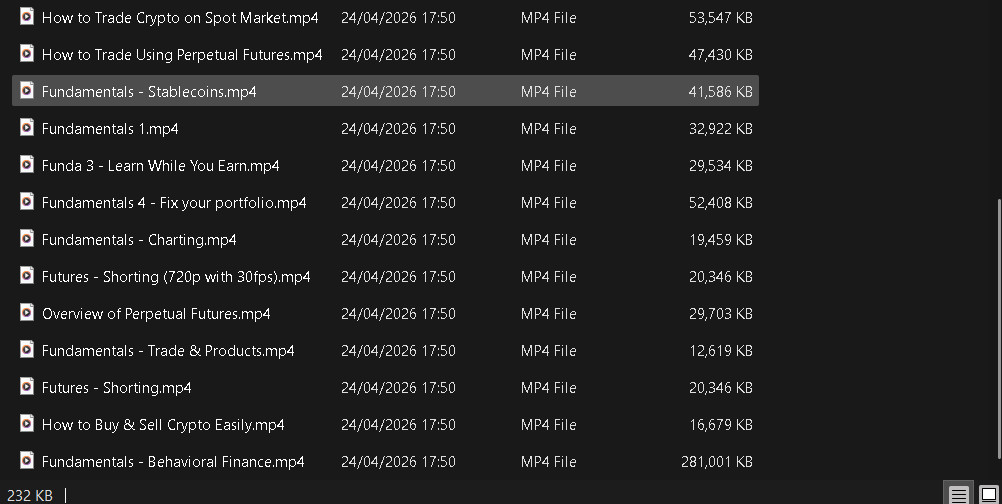Image resolution: width=1002 pixels, height=504 pixels.
Task: Click icon of Futures - Shorting.mp4
Action: [x=27, y=387]
